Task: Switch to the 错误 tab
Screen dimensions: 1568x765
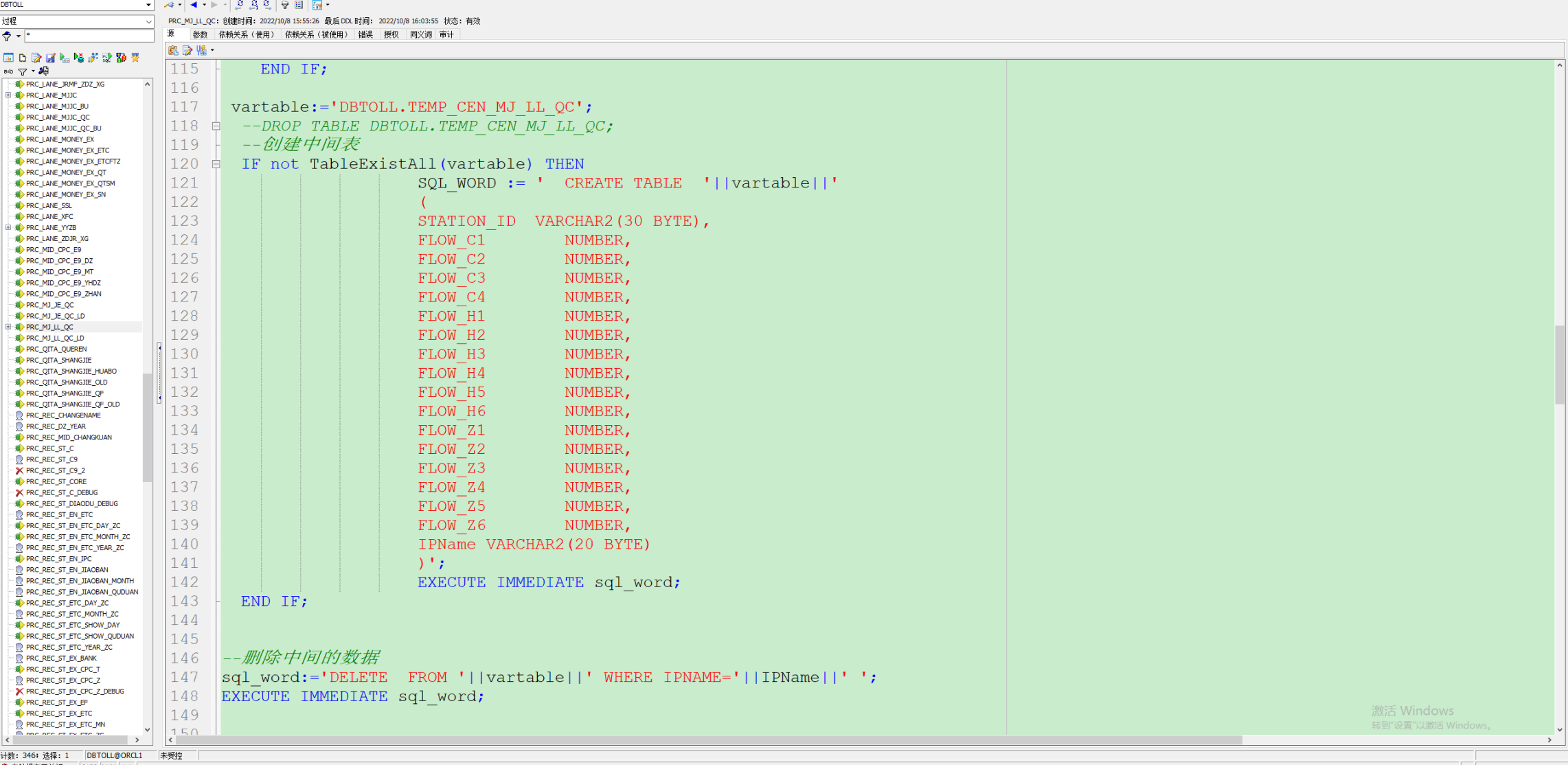Action: coord(365,34)
